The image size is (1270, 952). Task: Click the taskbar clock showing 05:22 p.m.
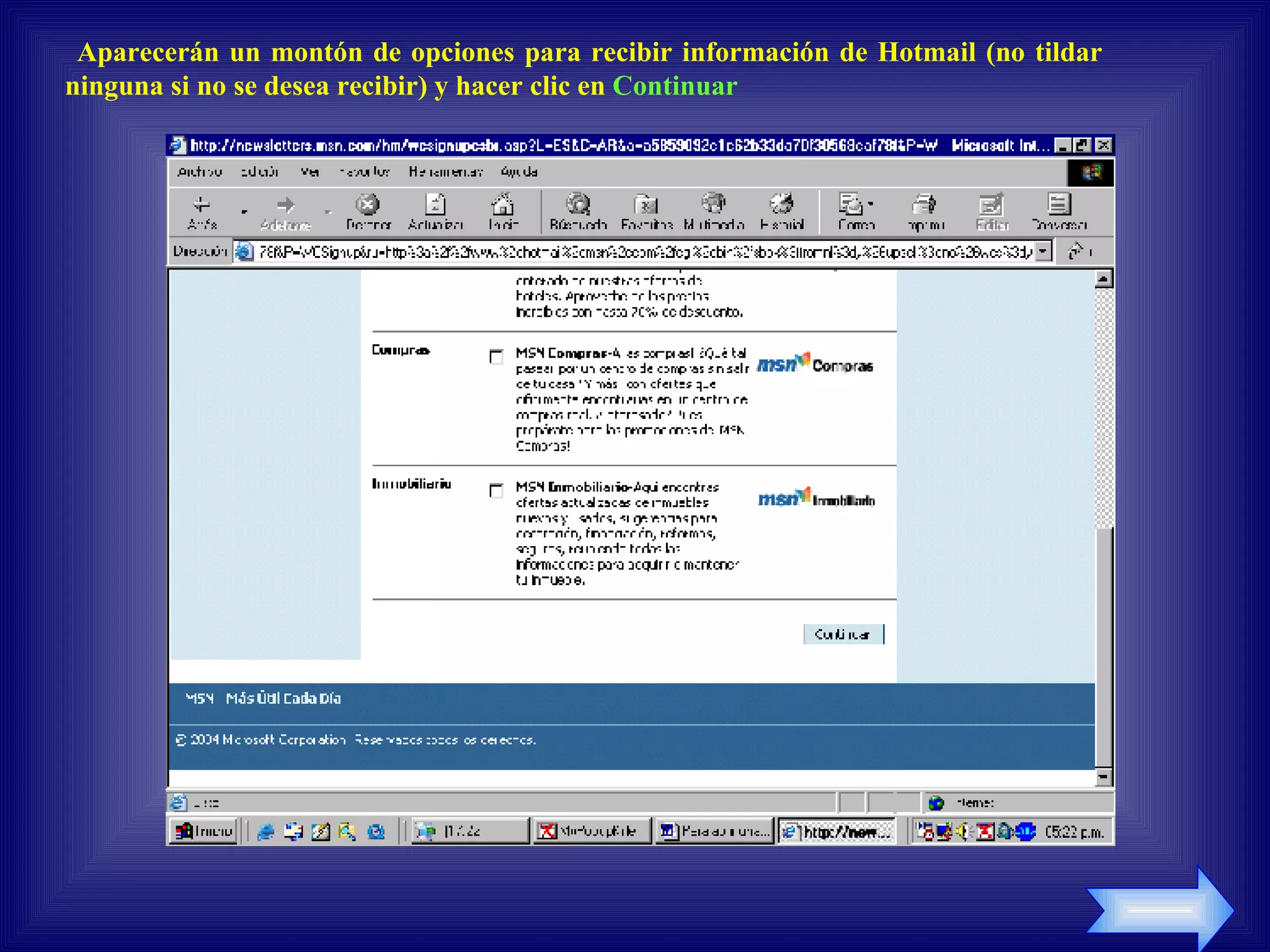tap(1074, 832)
